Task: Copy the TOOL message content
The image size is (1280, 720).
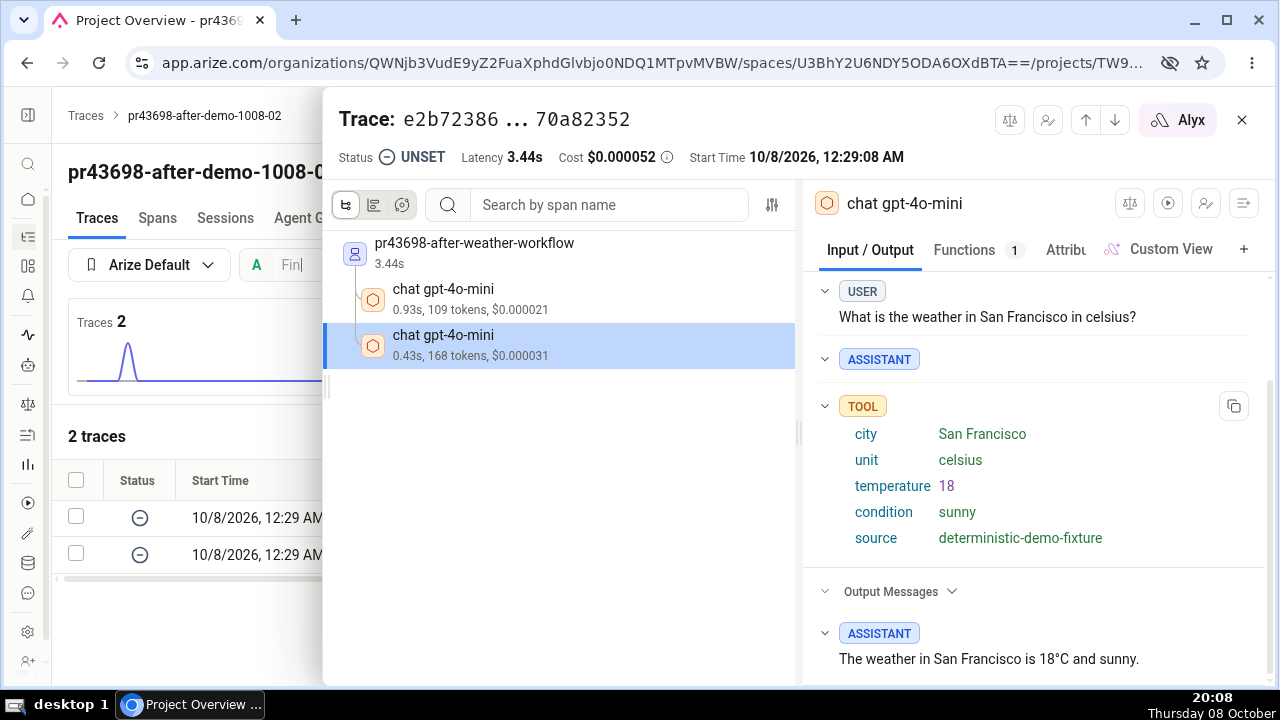Action: pyautogui.click(x=1234, y=406)
